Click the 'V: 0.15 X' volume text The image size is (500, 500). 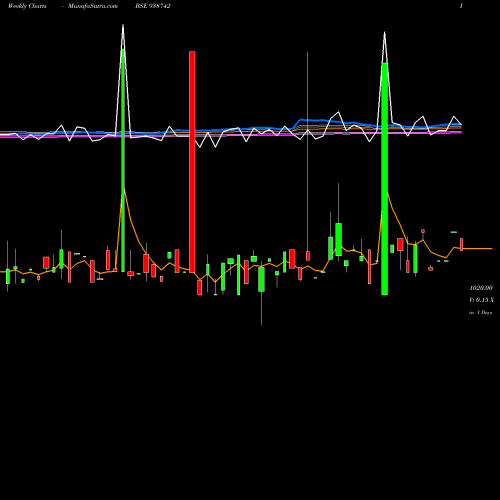pyautogui.click(x=481, y=300)
